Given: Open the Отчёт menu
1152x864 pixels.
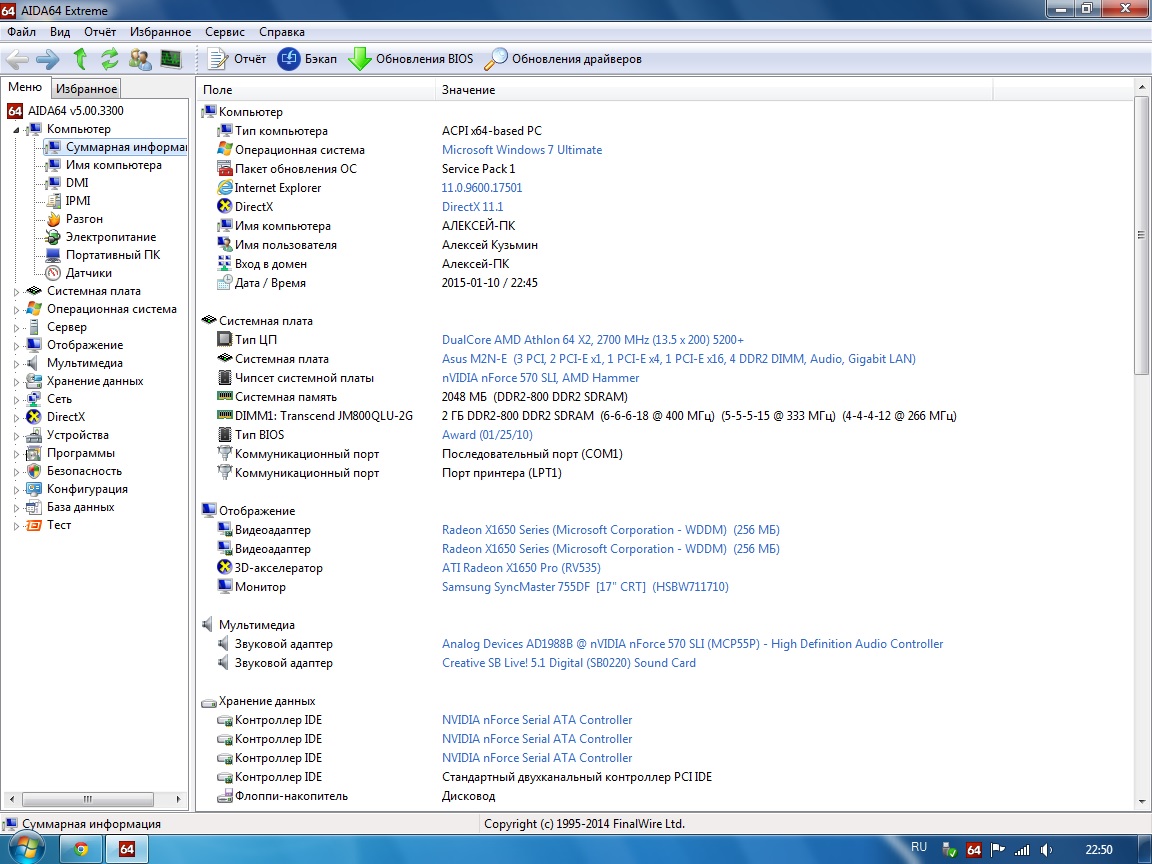Looking at the screenshot, I should coord(100,32).
